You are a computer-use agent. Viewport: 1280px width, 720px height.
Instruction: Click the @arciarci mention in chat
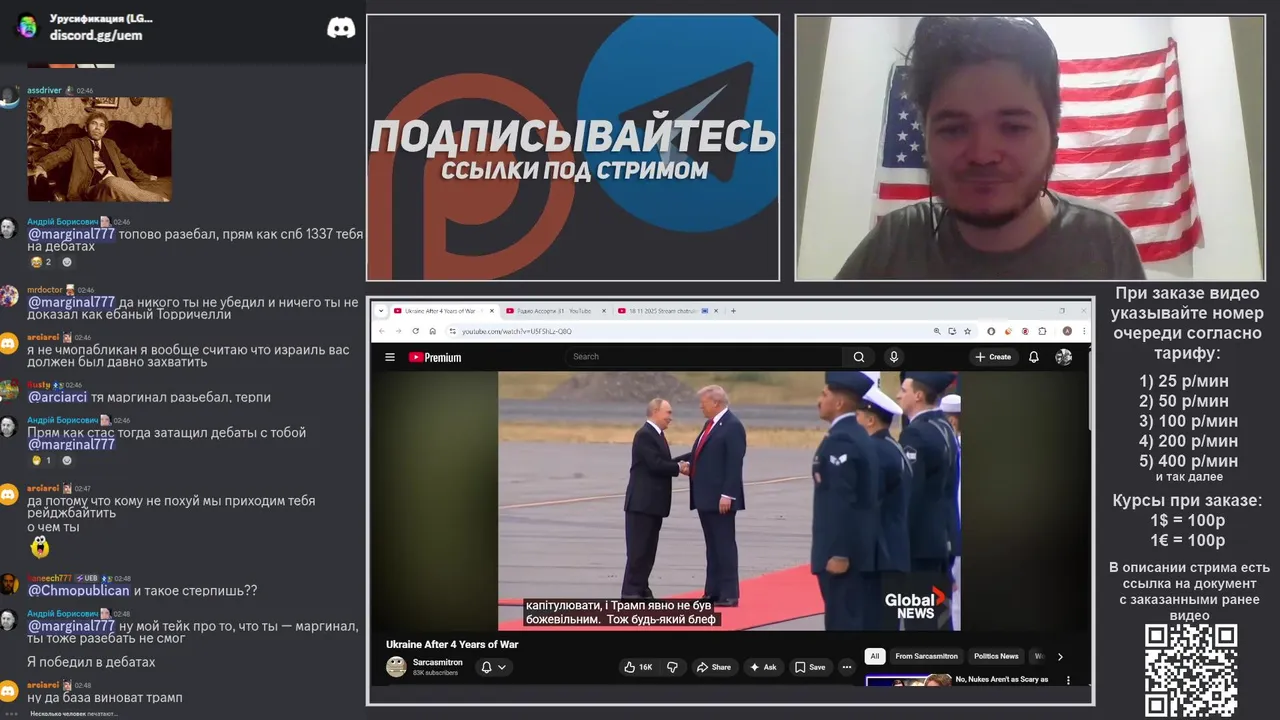57,397
